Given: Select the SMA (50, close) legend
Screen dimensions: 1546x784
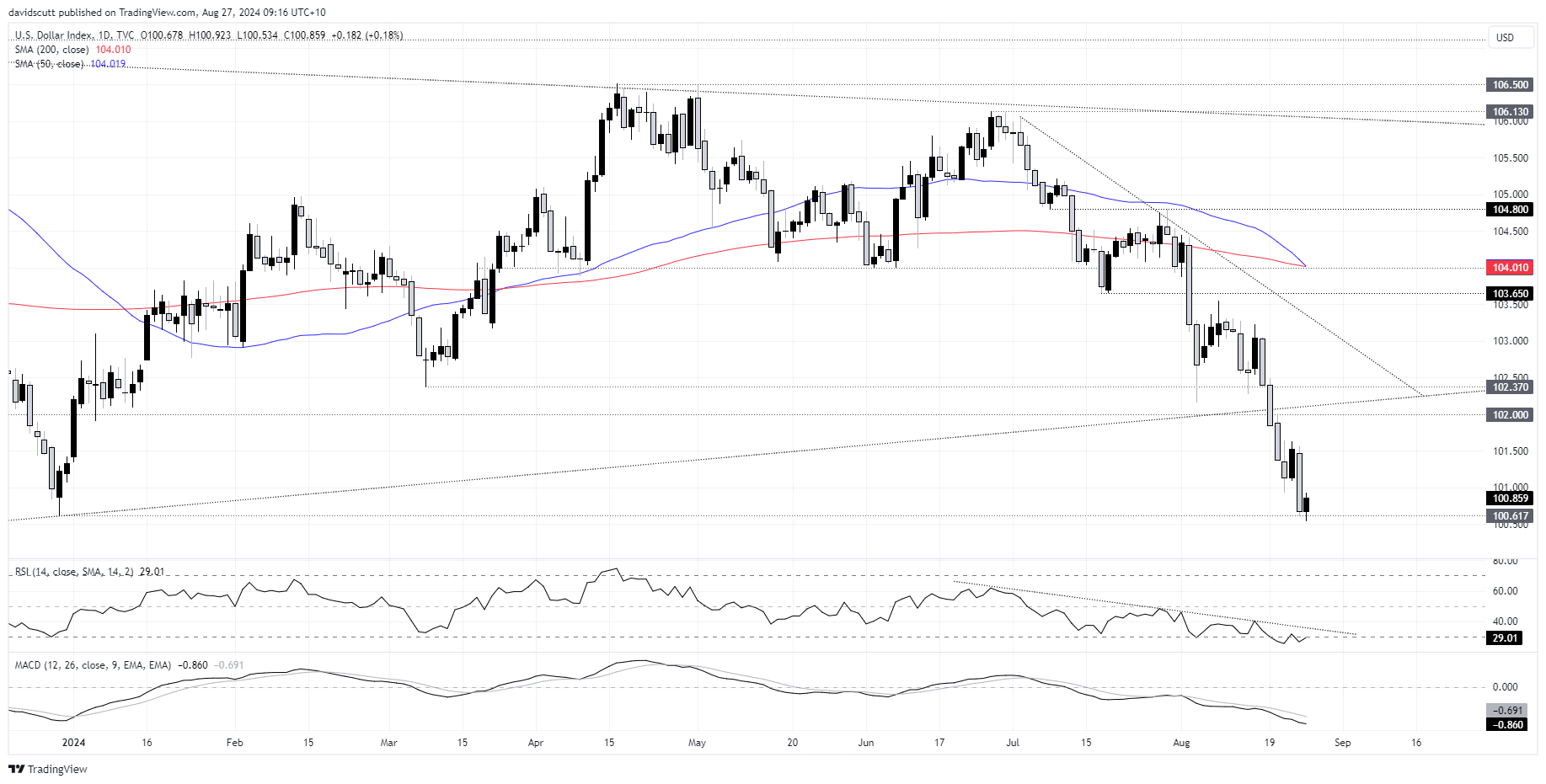Looking at the screenshot, I should click(49, 64).
